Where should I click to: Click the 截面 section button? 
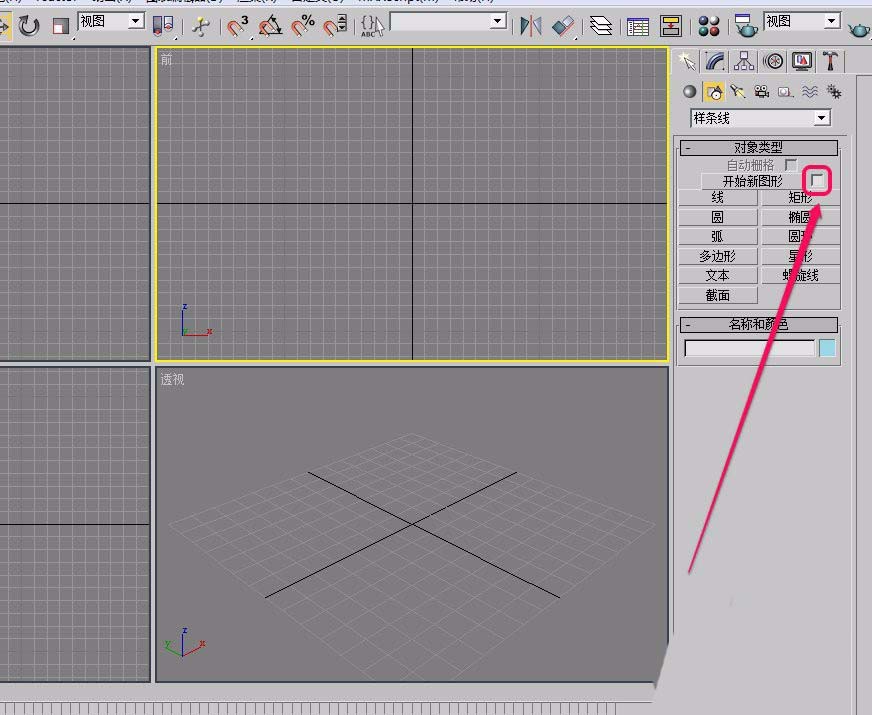[x=717, y=295]
